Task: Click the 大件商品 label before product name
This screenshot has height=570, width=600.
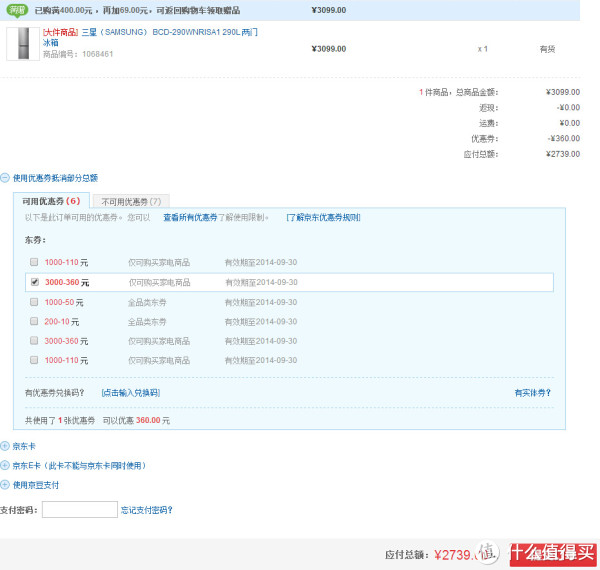Action: tap(60, 32)
